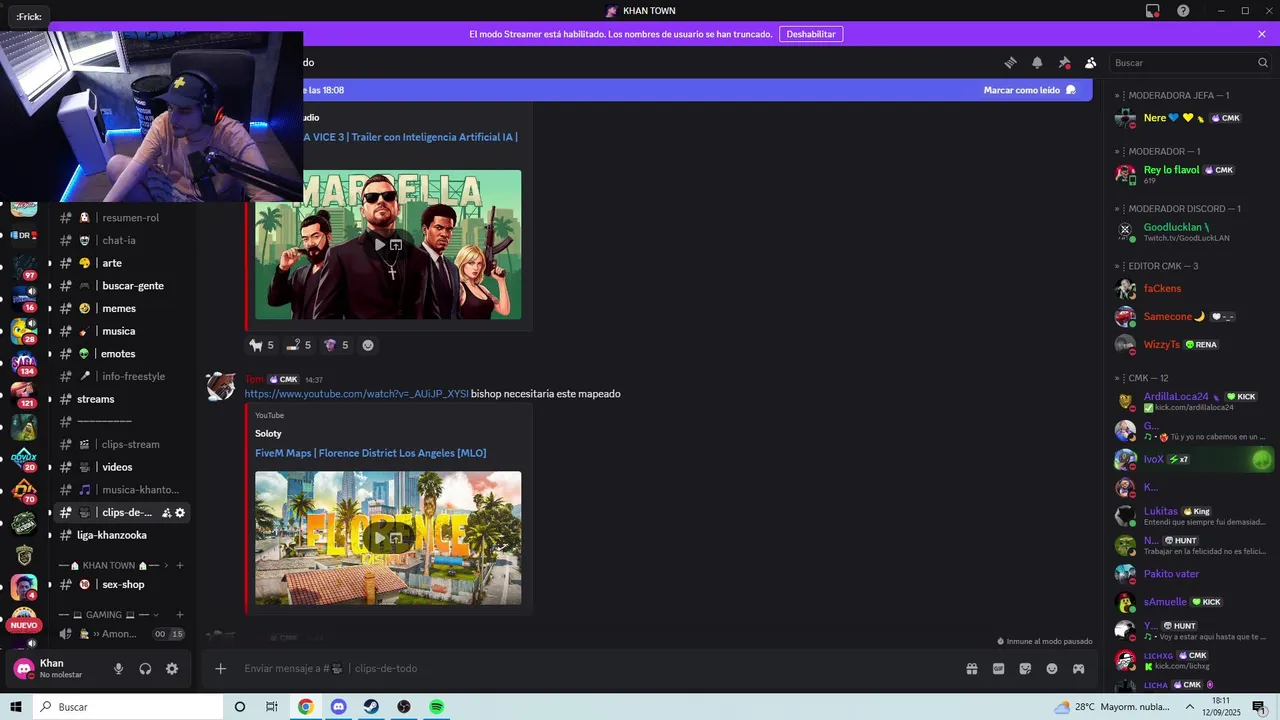Viewport: 1280px width, 720px height.
Task: Open notification settings bell icon
Action: (1037, 62)
